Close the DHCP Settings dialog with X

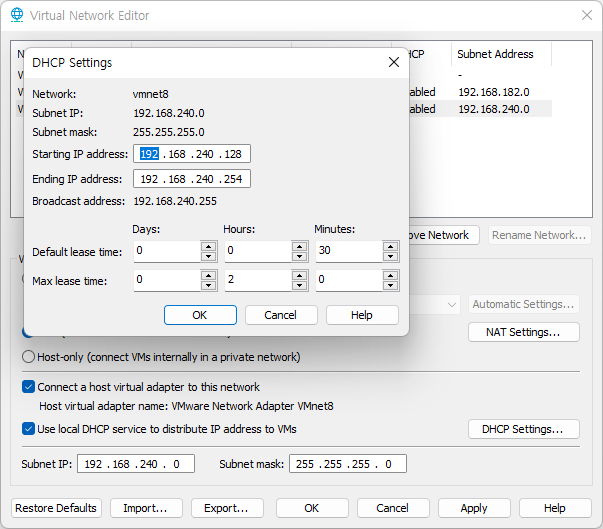tap(394, 62)
